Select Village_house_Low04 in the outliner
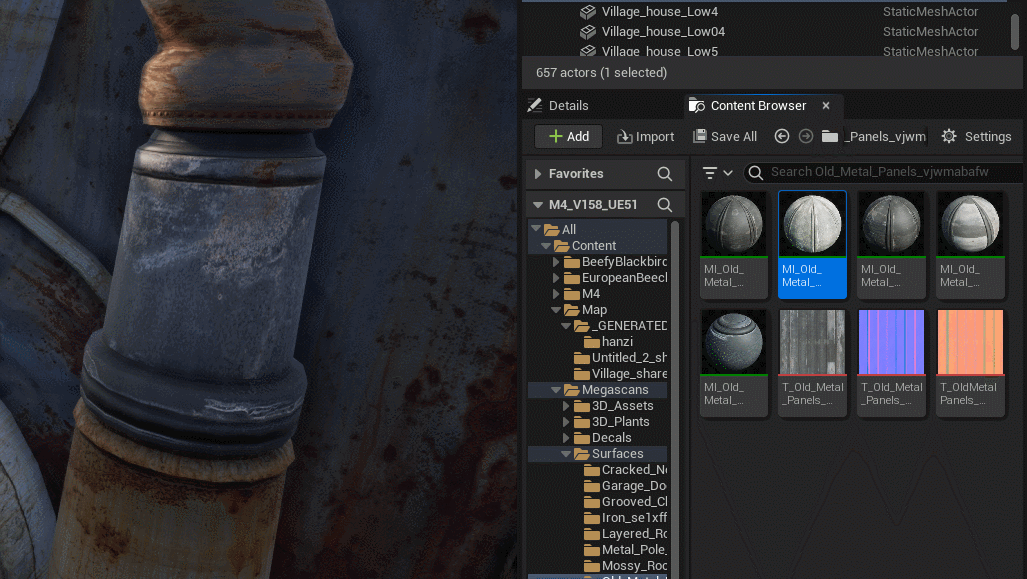 [663, 32]
